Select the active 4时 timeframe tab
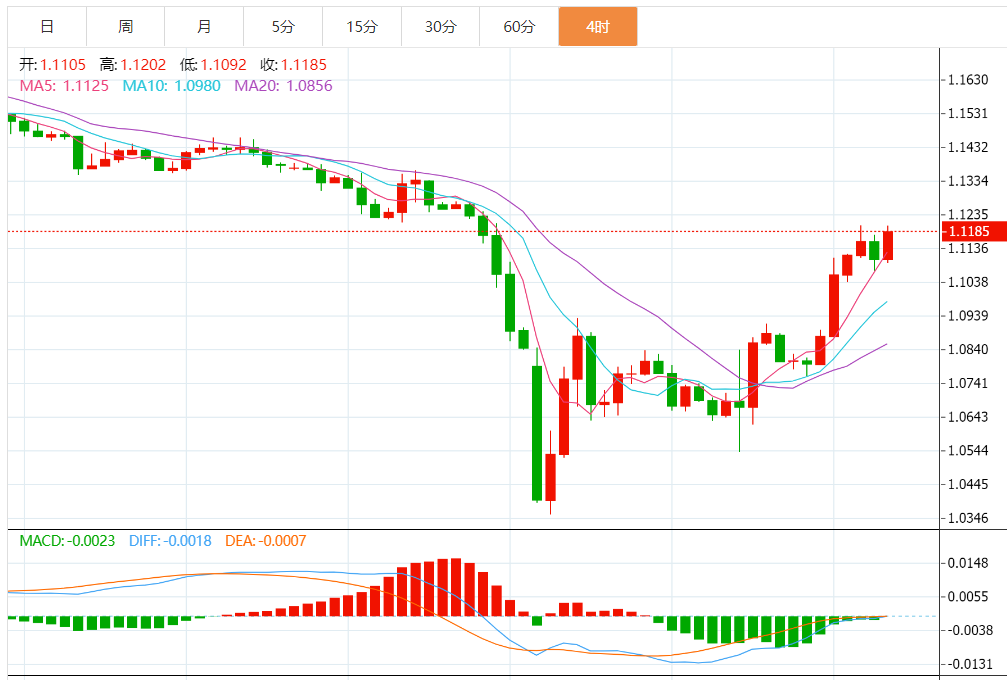 click(x=598, y=27)
